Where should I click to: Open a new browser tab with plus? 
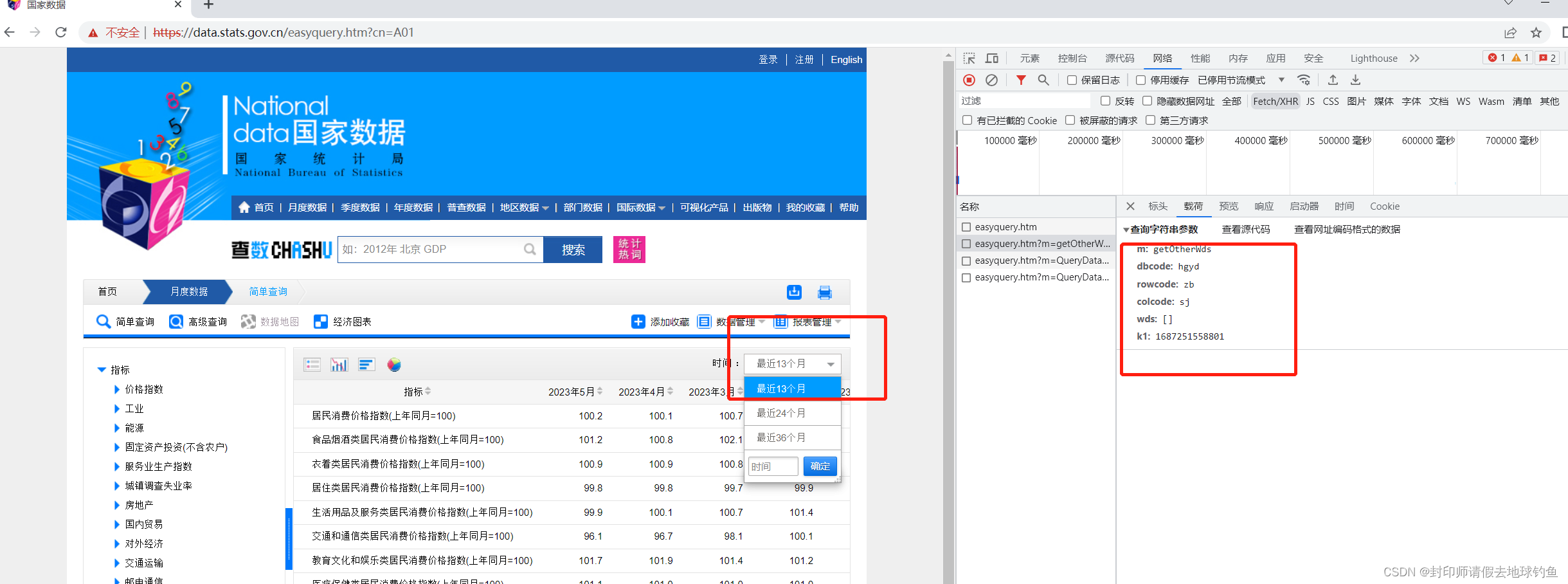tap(208, 5)
